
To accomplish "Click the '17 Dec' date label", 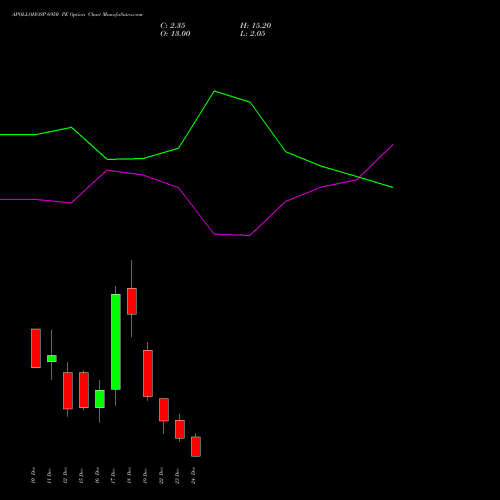I will point(113,475).
